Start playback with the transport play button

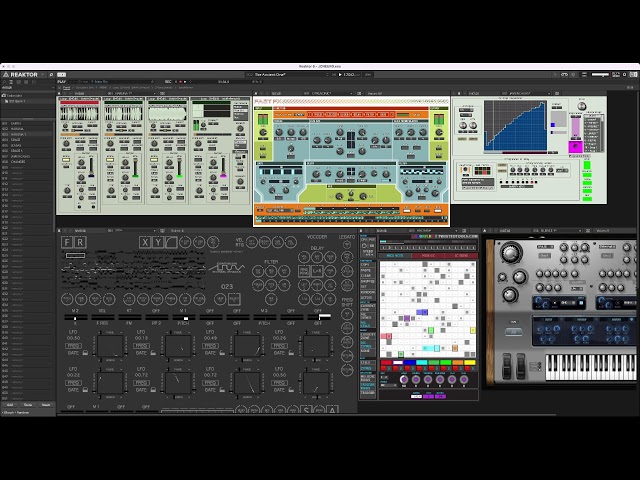click(340, 75)
